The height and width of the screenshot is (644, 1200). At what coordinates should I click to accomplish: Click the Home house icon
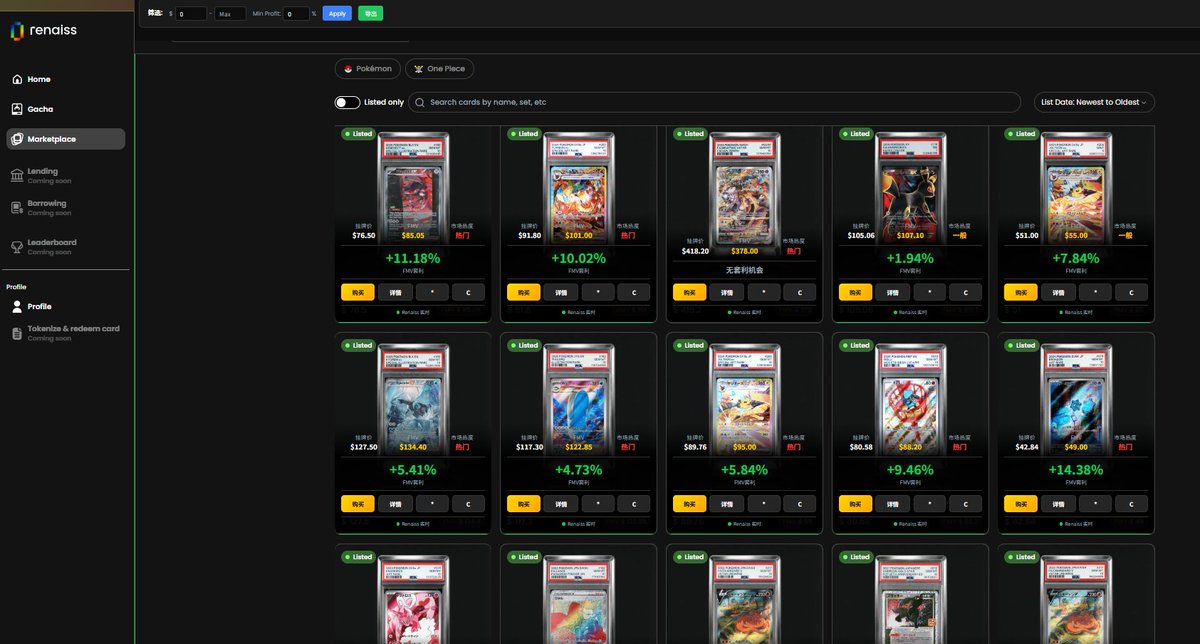point(17,79)
